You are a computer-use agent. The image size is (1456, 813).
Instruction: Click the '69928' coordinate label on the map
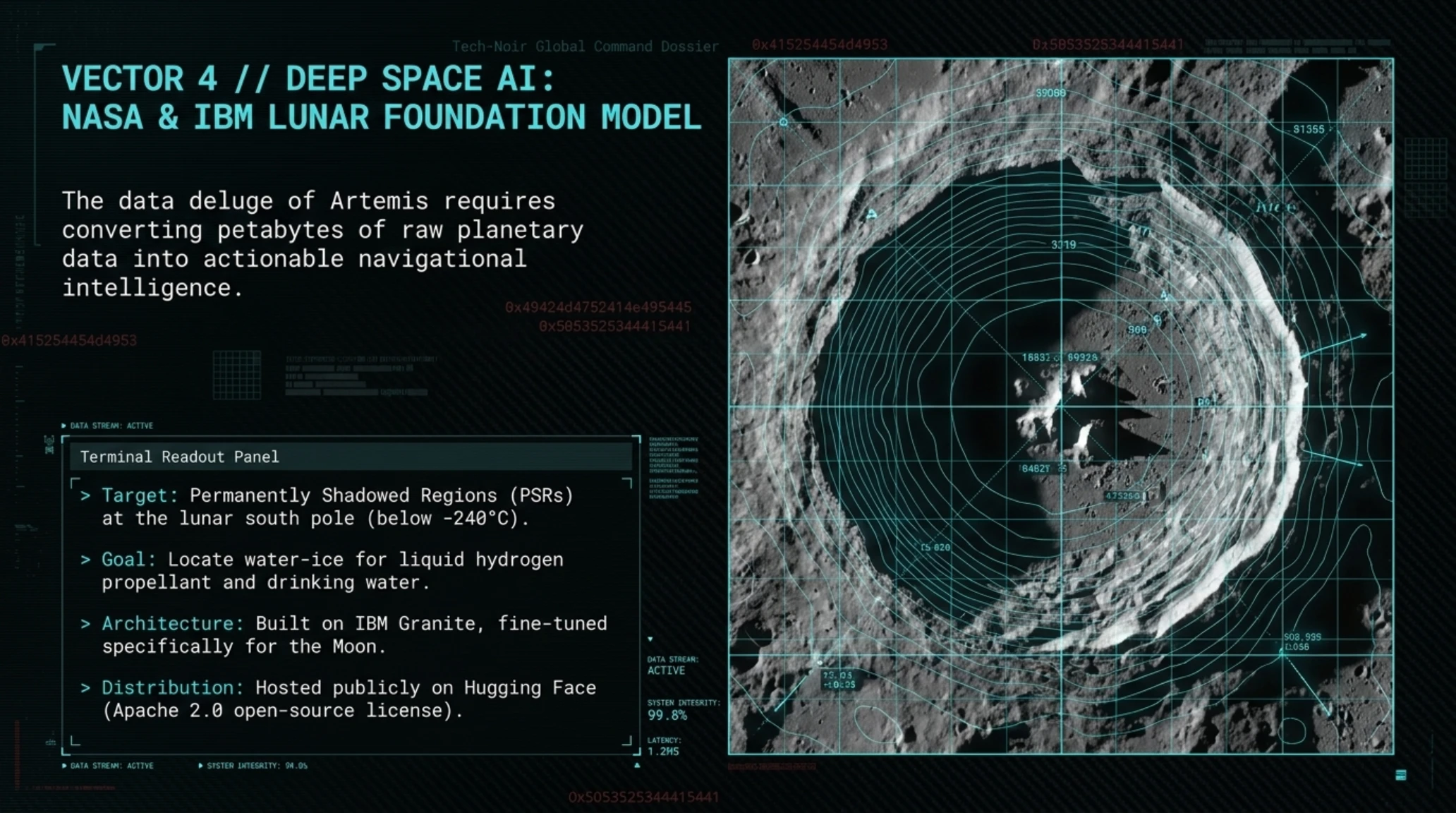click(x=1082, y=358)
